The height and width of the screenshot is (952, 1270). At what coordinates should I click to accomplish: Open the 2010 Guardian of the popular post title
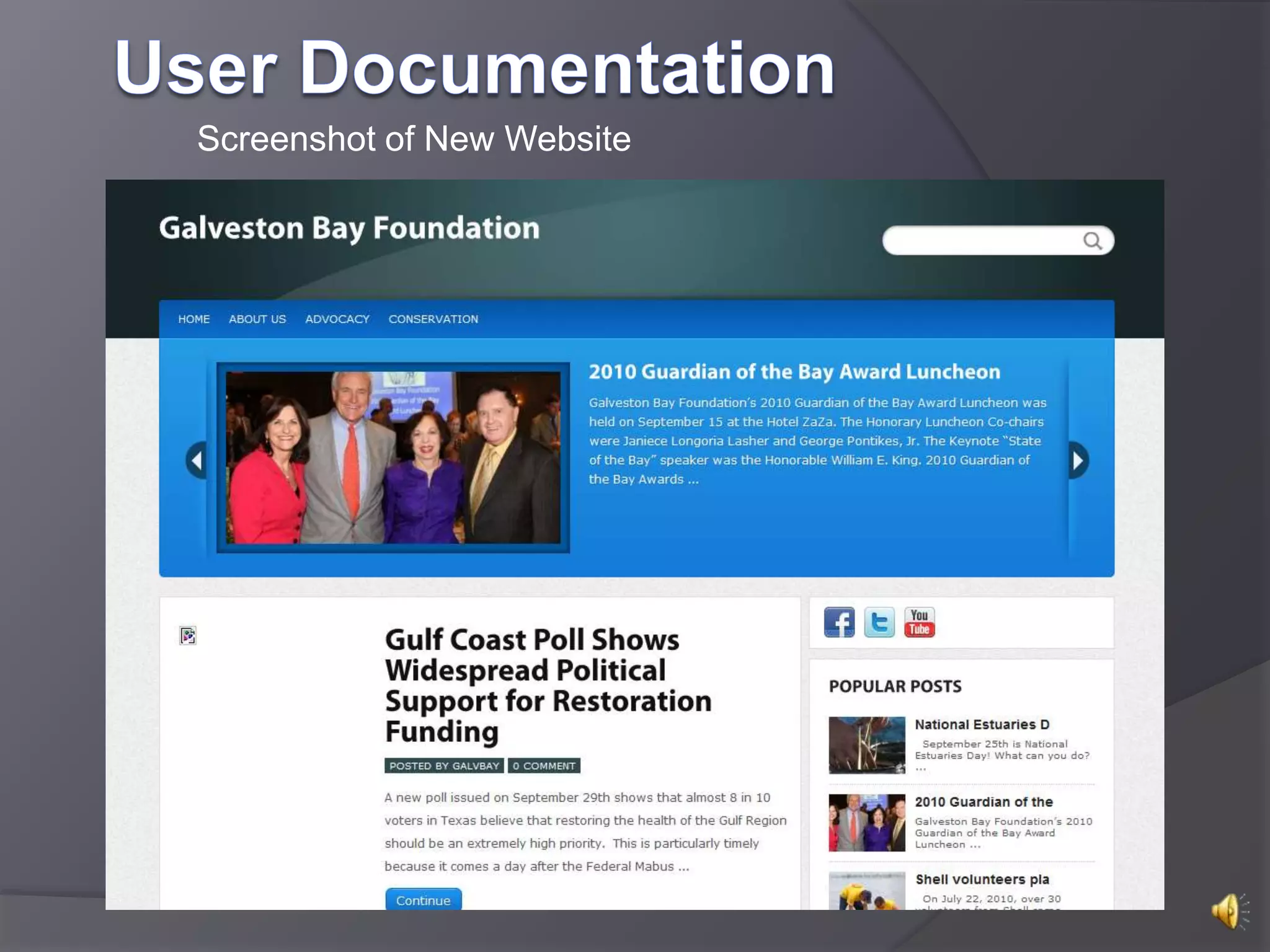pyautogui.click(x=984, y=802)
